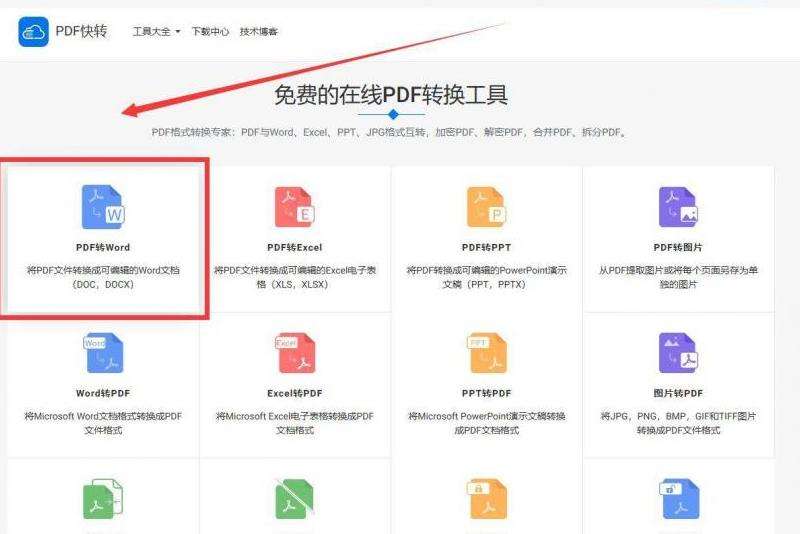The image size is (800, 534).
Task: Select the red Excel转PDF file icon
Action: pyautogui.click(x=294, y=353)
